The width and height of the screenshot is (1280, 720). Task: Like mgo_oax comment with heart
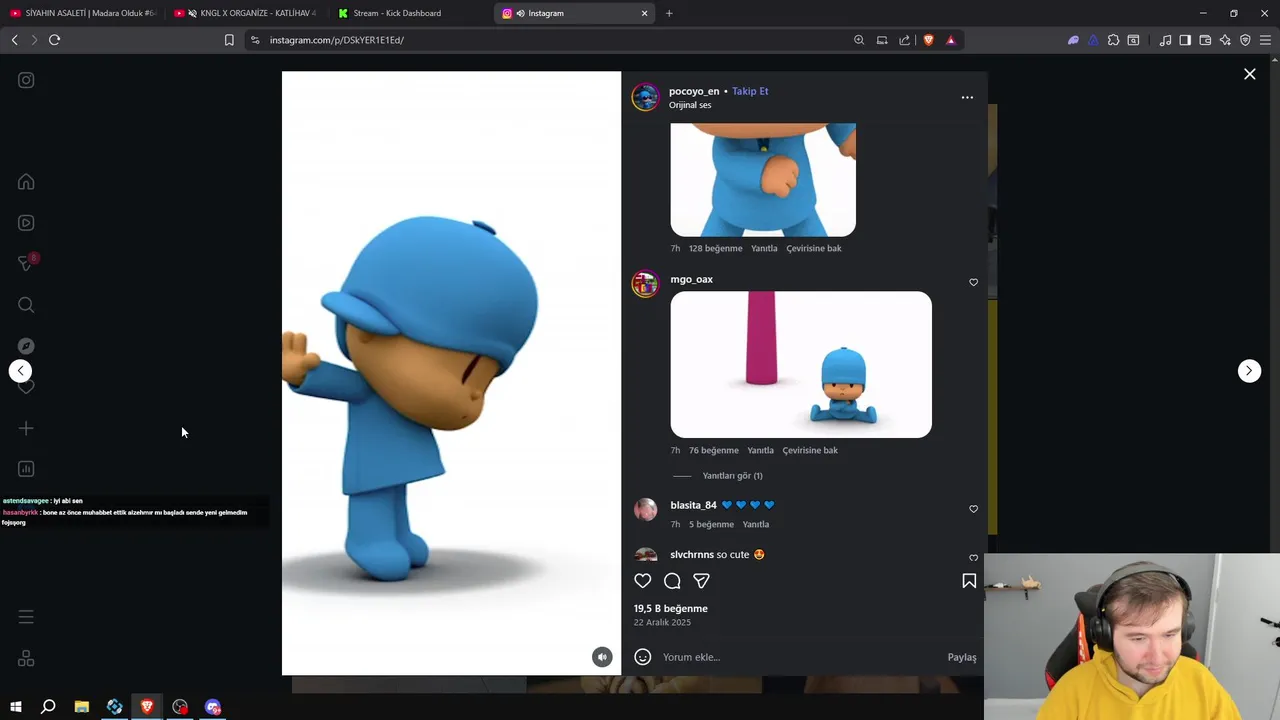(973, 282)
